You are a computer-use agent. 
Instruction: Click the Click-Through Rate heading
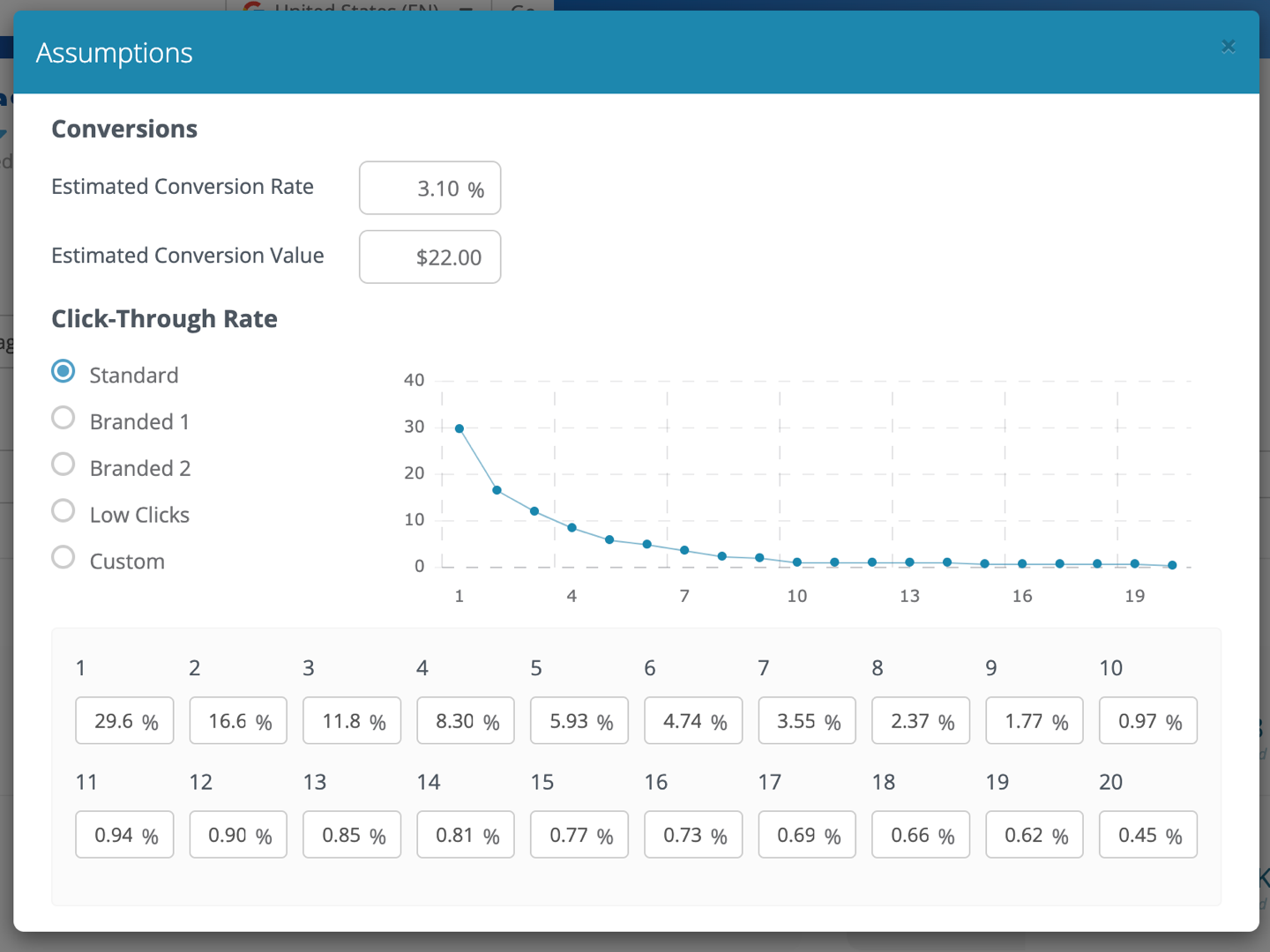tap(164, 318)
